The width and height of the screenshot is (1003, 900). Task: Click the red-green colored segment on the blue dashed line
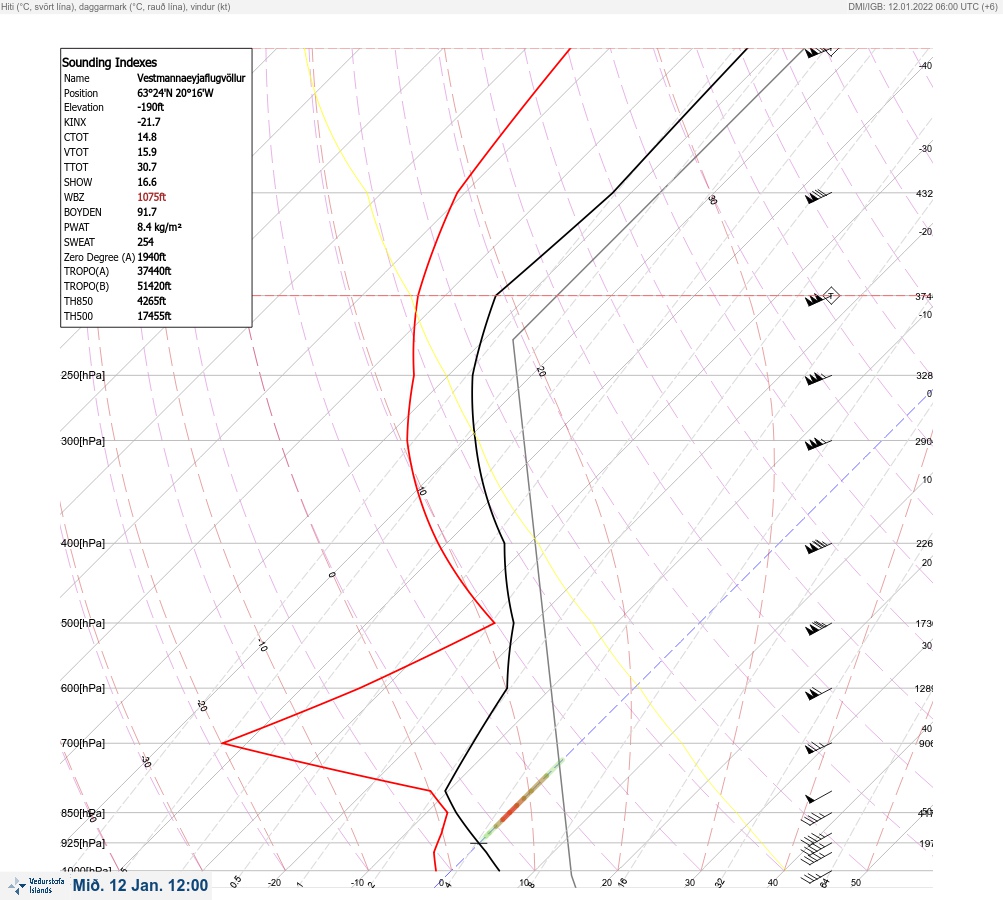pos(523,800)
